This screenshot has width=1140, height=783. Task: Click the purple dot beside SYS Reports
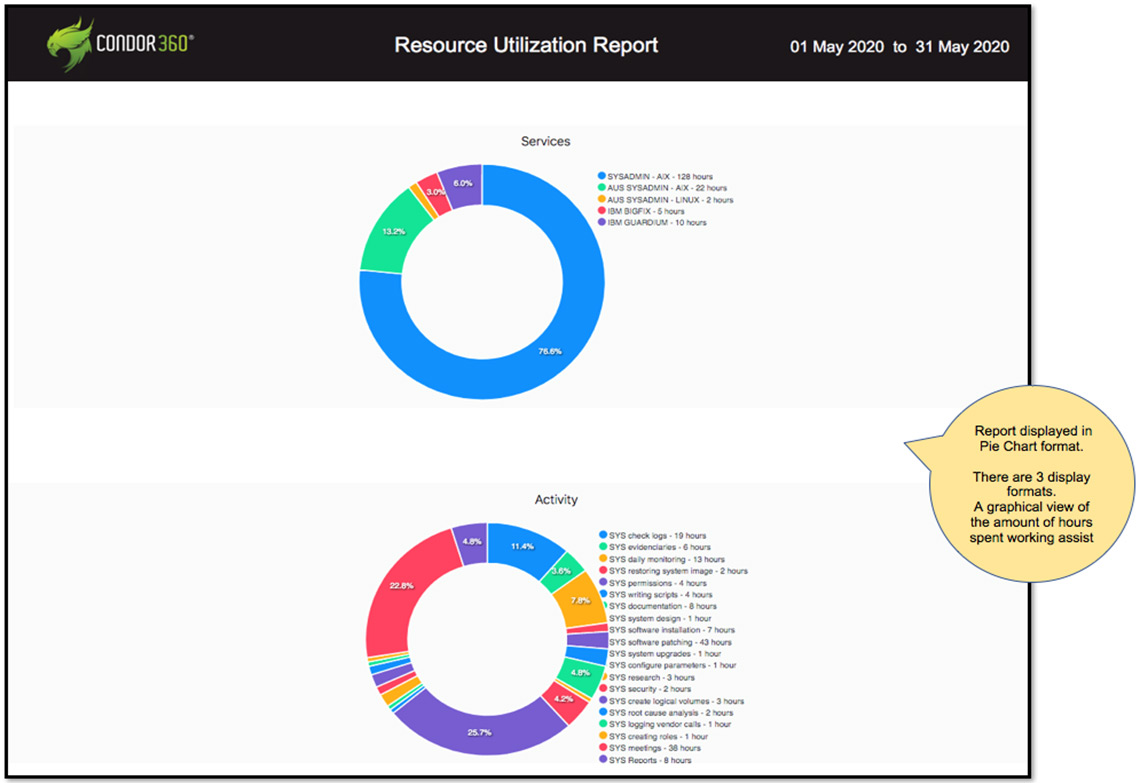point(603,760)
